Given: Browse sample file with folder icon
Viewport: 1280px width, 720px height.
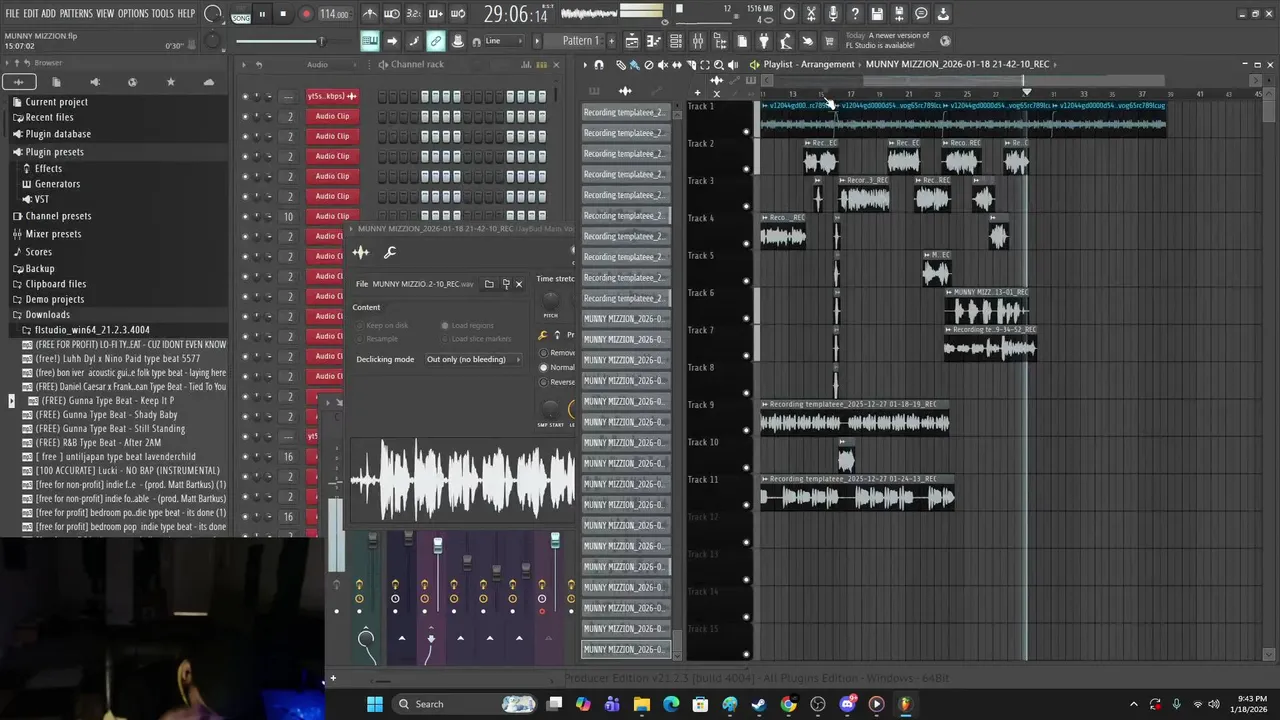Looking at the screenshot, I should (489, 284).
